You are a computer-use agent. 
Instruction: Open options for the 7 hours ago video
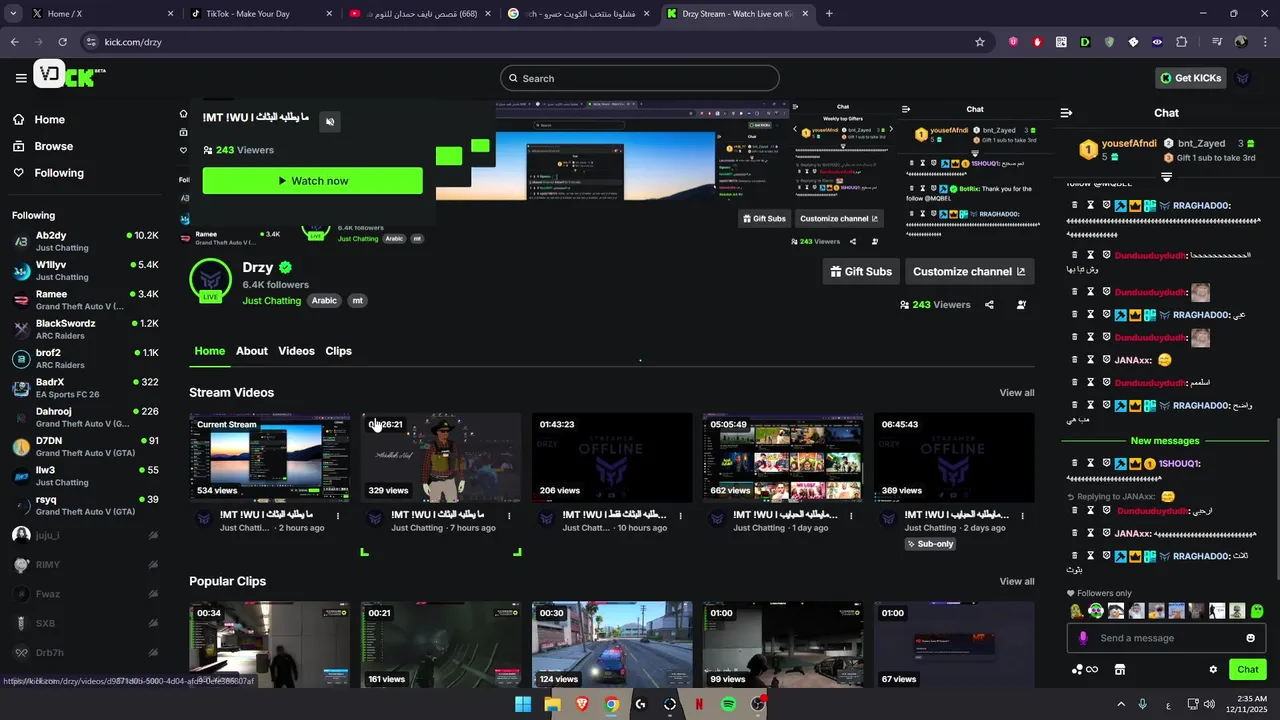(509, 517)
